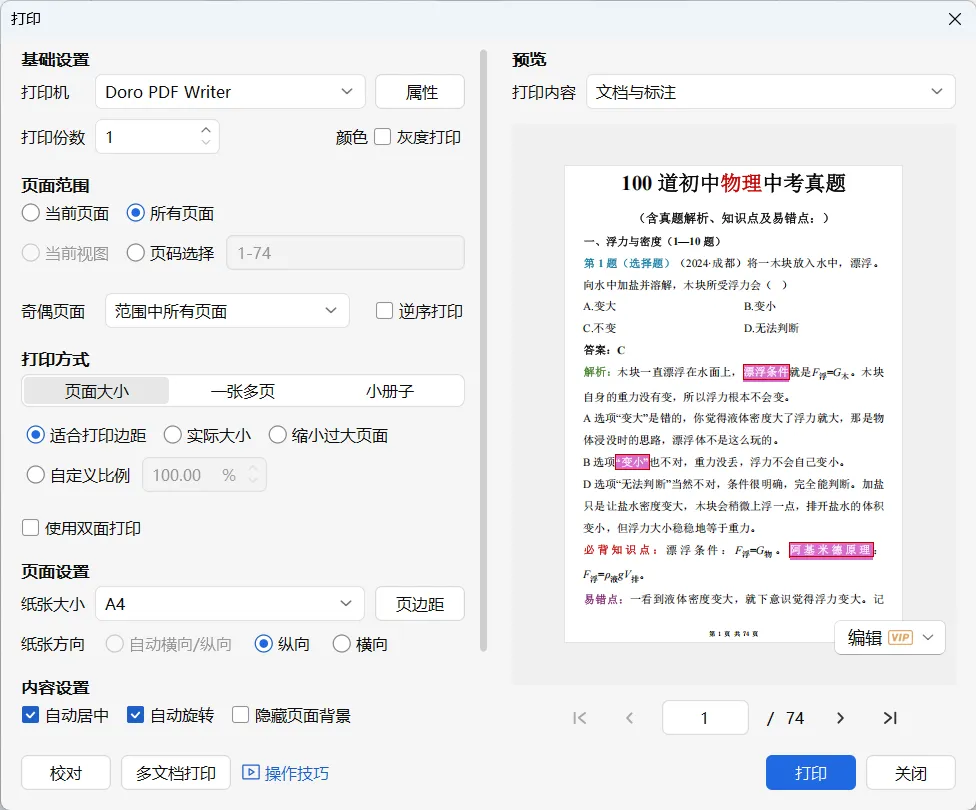Screen dimensions: 976x810
Task: Click the VIP badge on 编辑
Action: tap(900, 638)
